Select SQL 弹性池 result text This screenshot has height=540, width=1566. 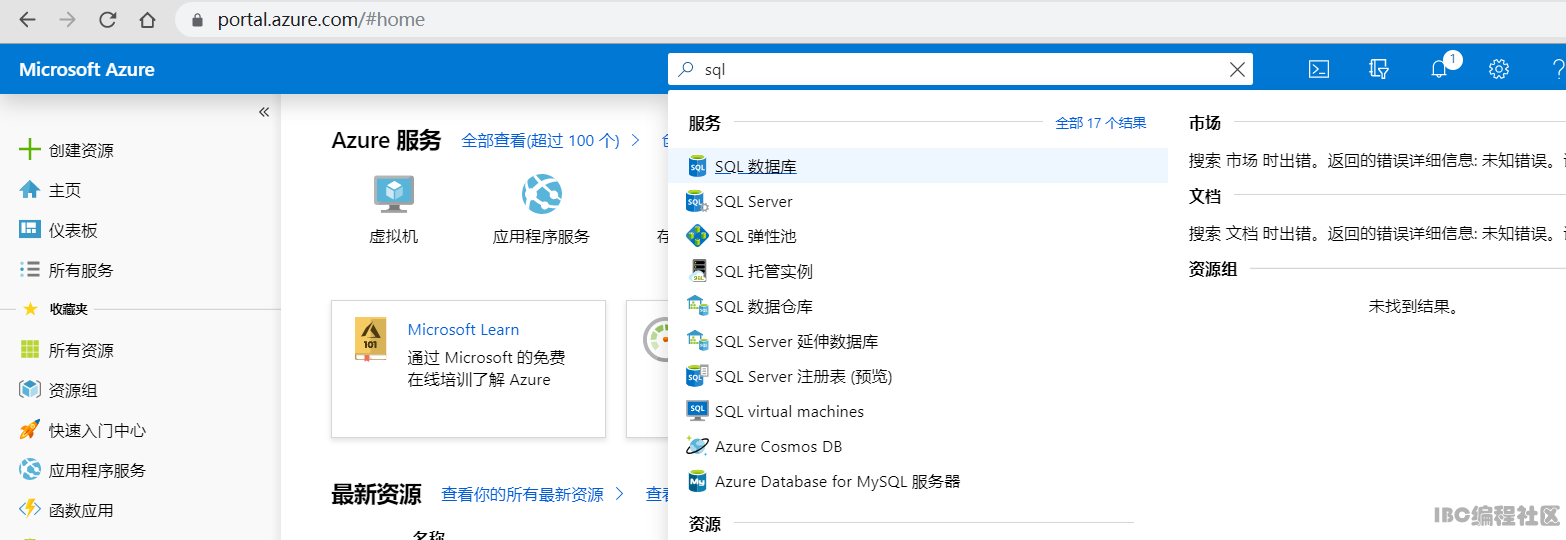pyautogui.click(x=756, y=237)
